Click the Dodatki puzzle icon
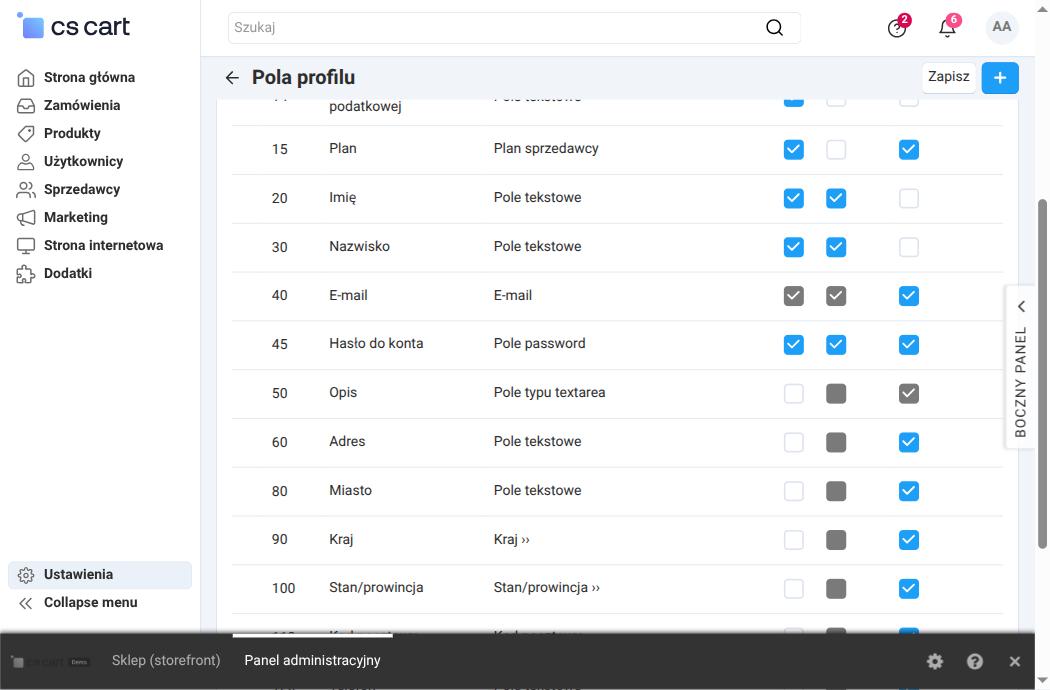 tap(25, 274)
